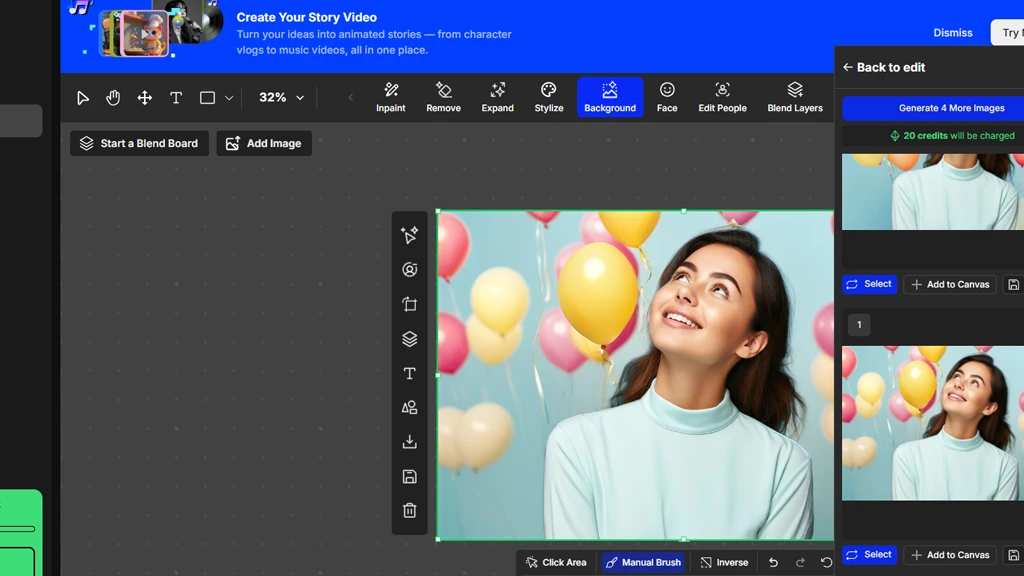The height and width of the screenshot is (576, 1024).
Task: Click the crop icon in vertical toolbar
Action: click(x=409, y=304)
